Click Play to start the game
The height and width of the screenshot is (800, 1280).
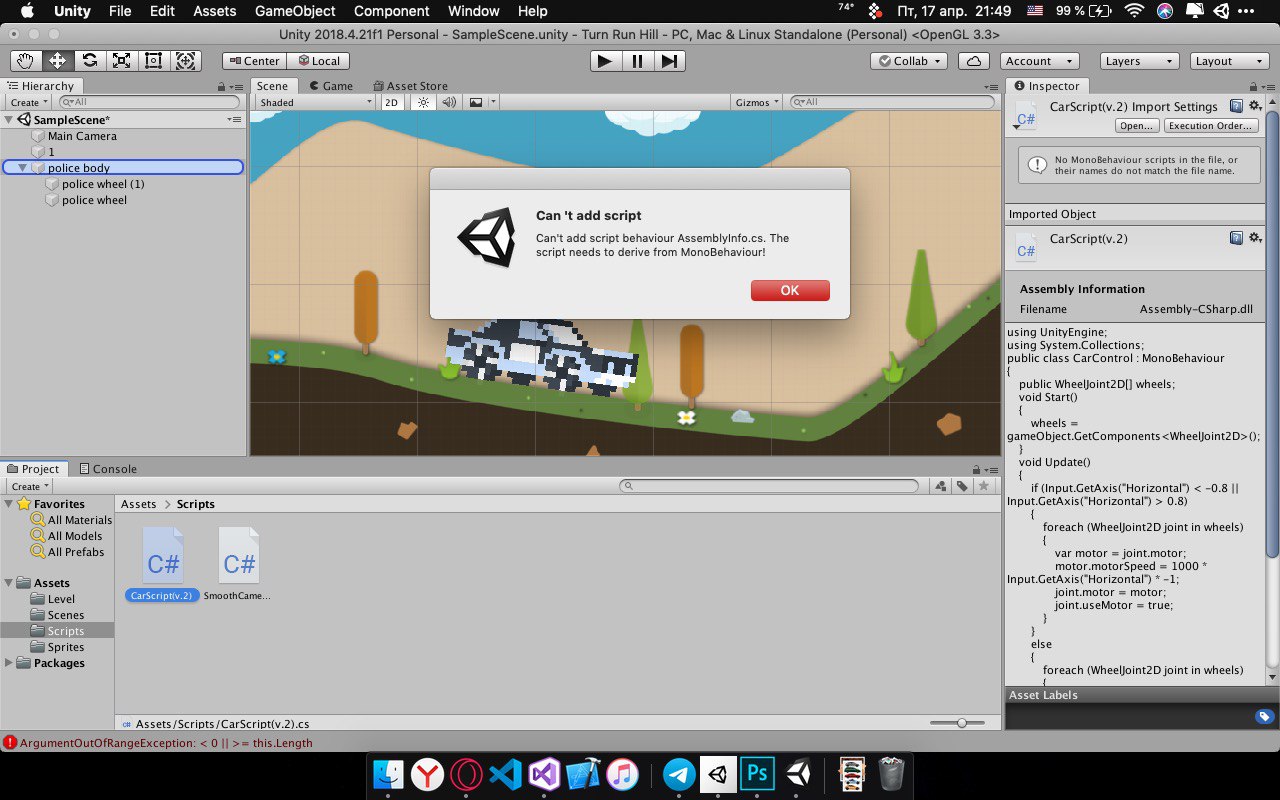(x=605, y=61)
